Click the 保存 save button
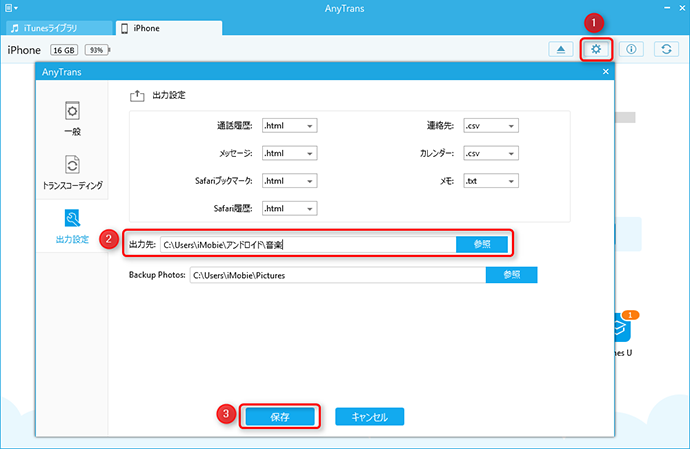 [280, 416]
